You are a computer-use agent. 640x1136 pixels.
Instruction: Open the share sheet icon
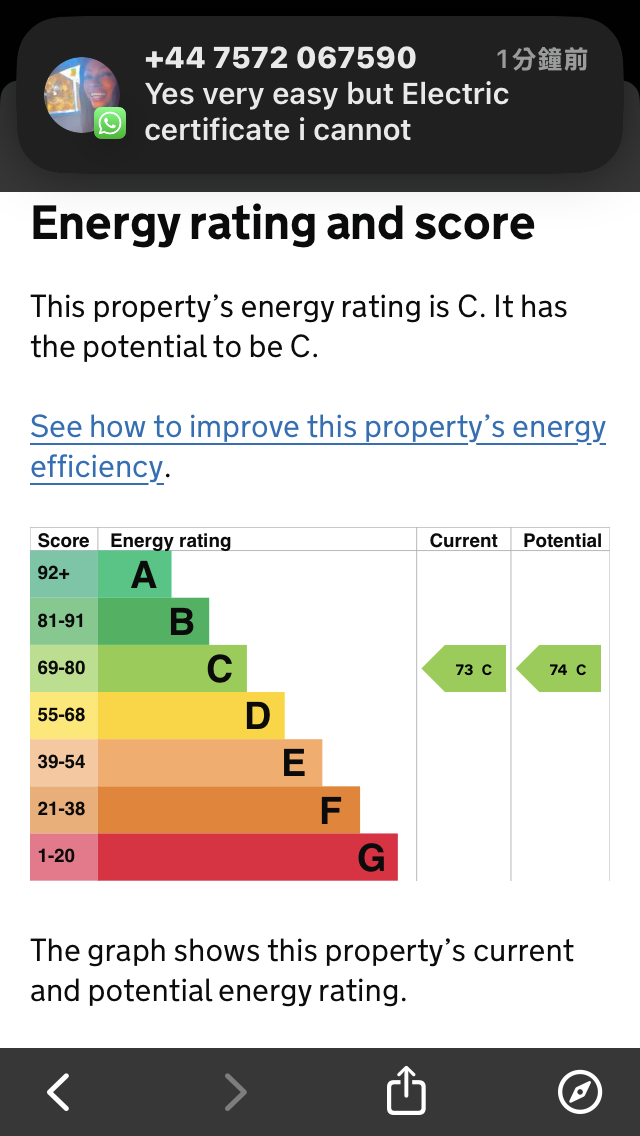pos(406,1090)
